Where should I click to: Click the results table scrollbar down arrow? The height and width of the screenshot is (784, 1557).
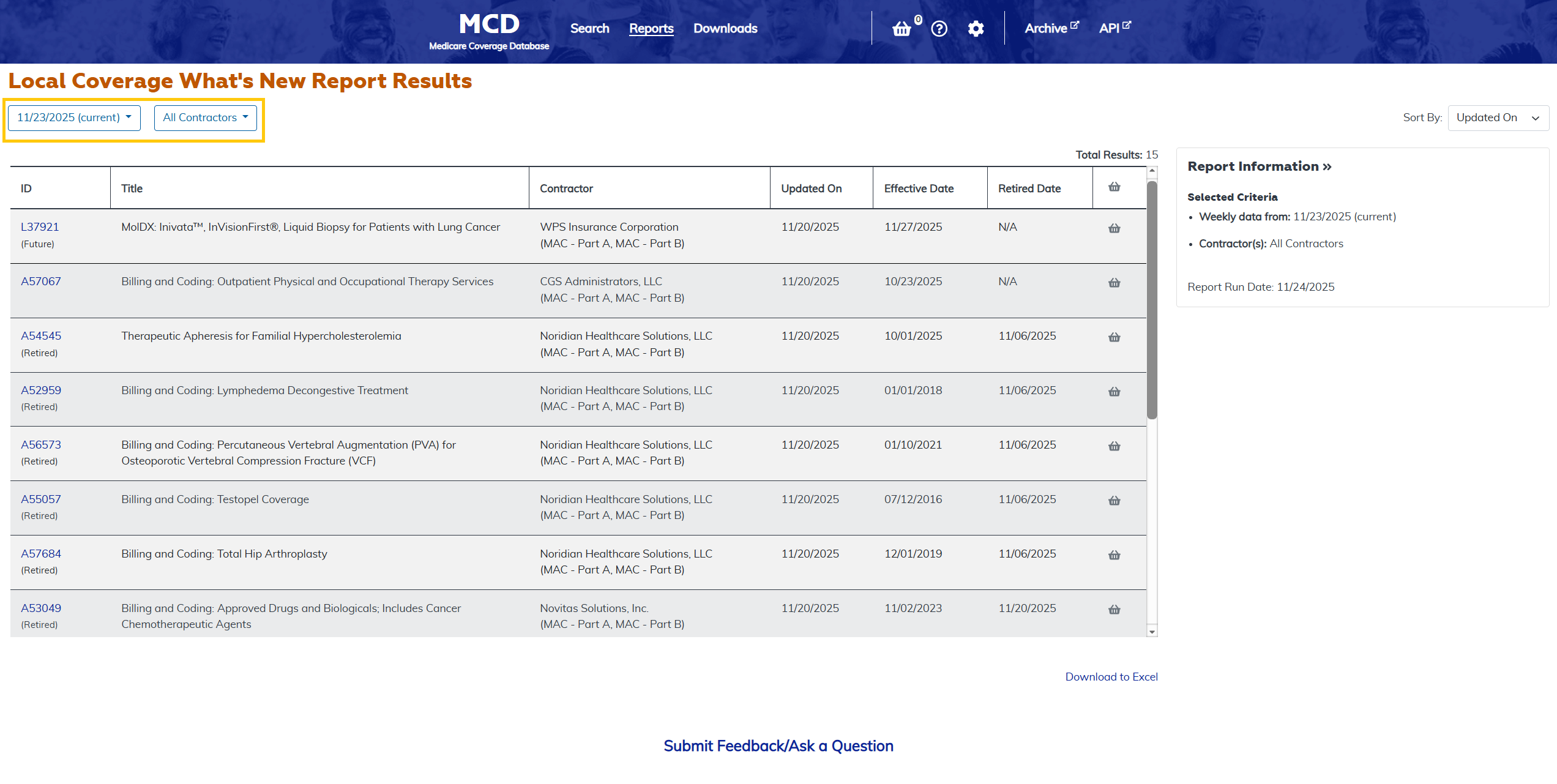pyautogui.click(x=1152, y=632)
